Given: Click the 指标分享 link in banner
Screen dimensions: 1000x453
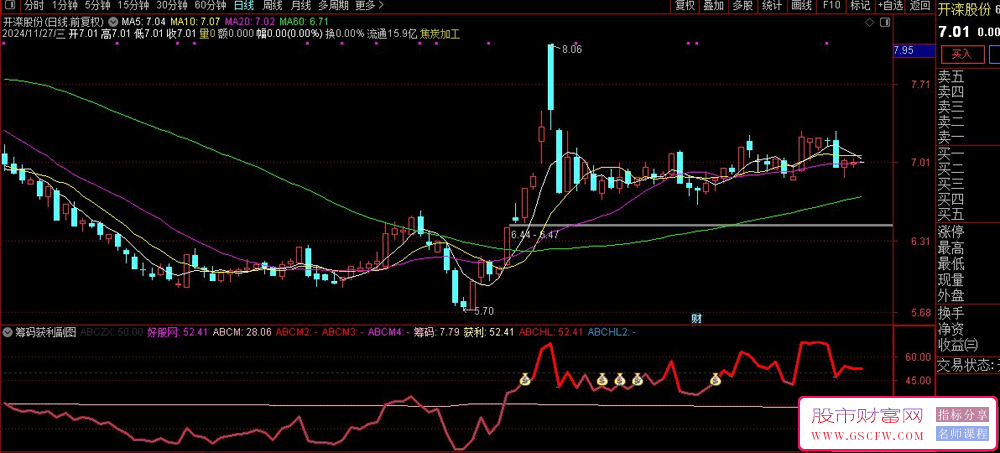Looking at the screenshot, I should [962, 415].
